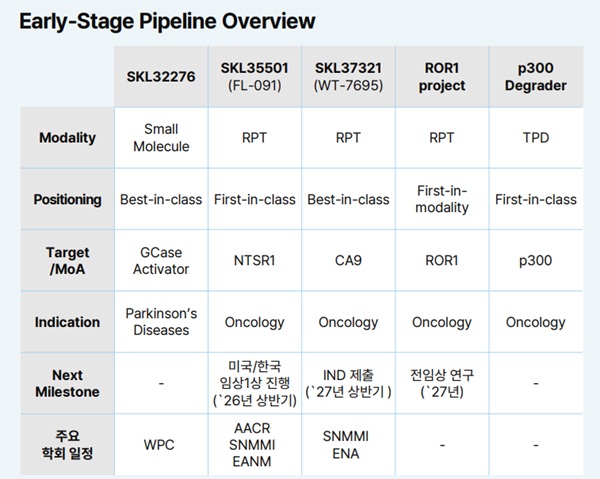This screenshot has width=600, height=479.
Task: Select the First-in-modality cell
Action: pos(442,199)
